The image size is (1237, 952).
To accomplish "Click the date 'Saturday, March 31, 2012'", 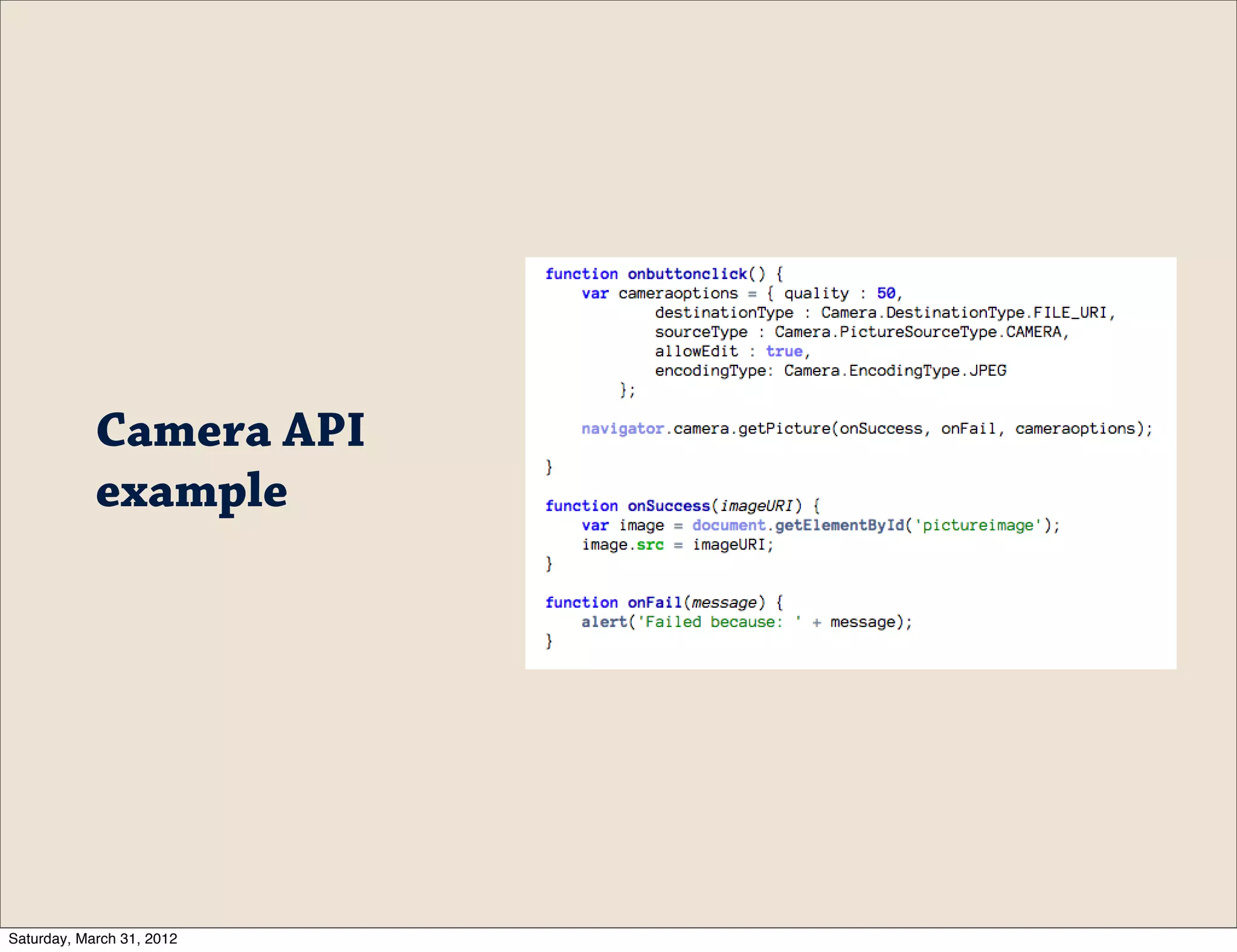I will (92, 939).
